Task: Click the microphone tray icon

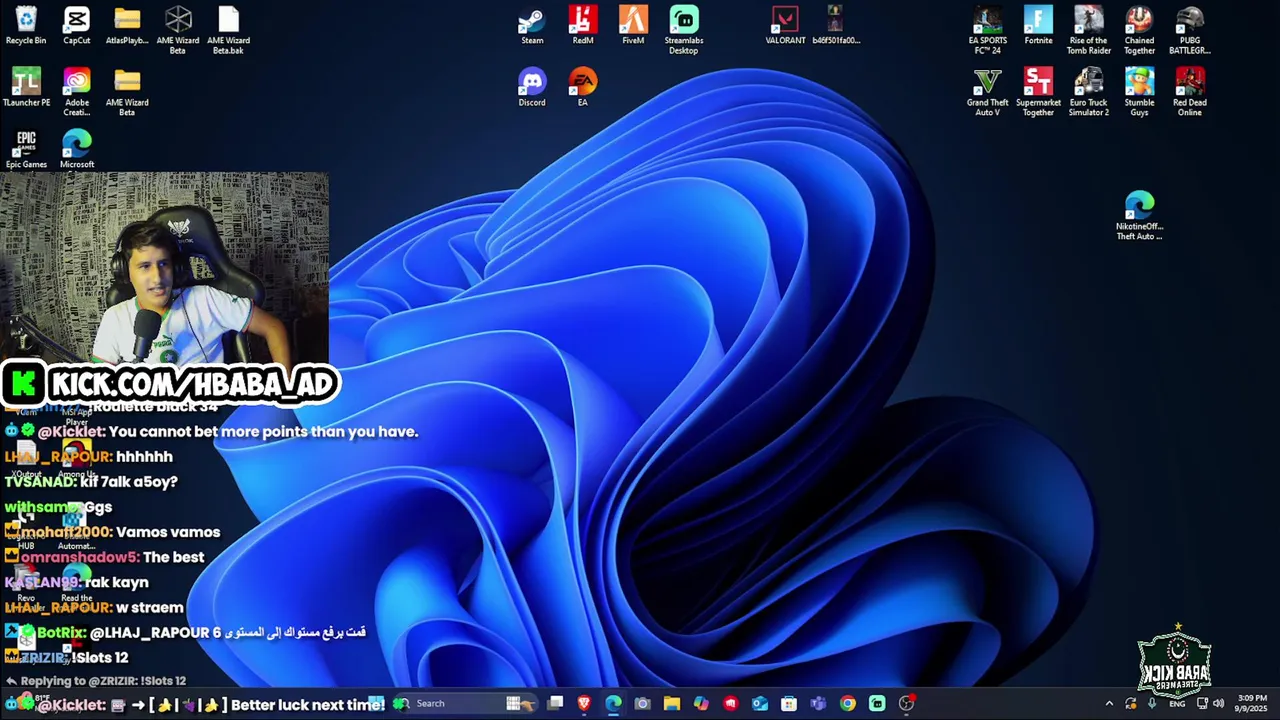Action: coord(1152,703)
